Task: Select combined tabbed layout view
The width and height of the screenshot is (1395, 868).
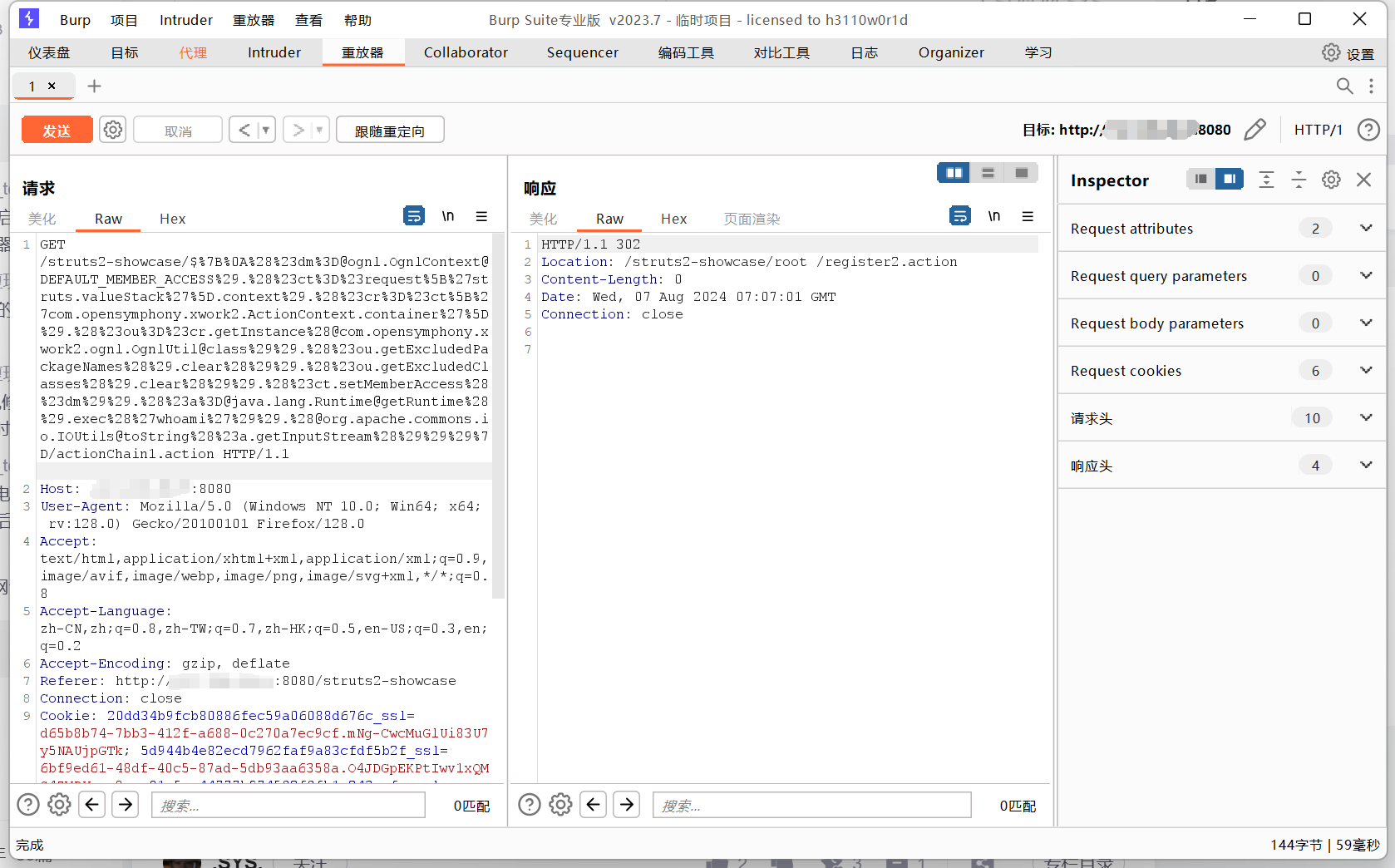Action: 1022,173
